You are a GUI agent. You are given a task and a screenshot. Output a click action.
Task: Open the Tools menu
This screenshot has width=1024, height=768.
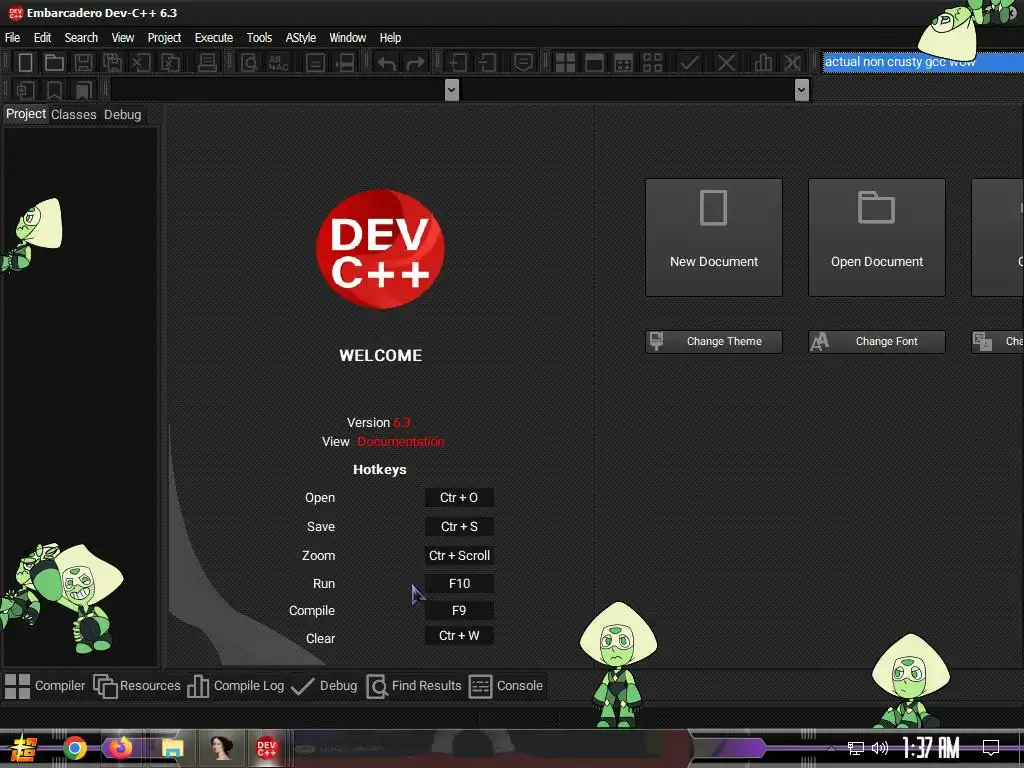[x=259, y=38]
